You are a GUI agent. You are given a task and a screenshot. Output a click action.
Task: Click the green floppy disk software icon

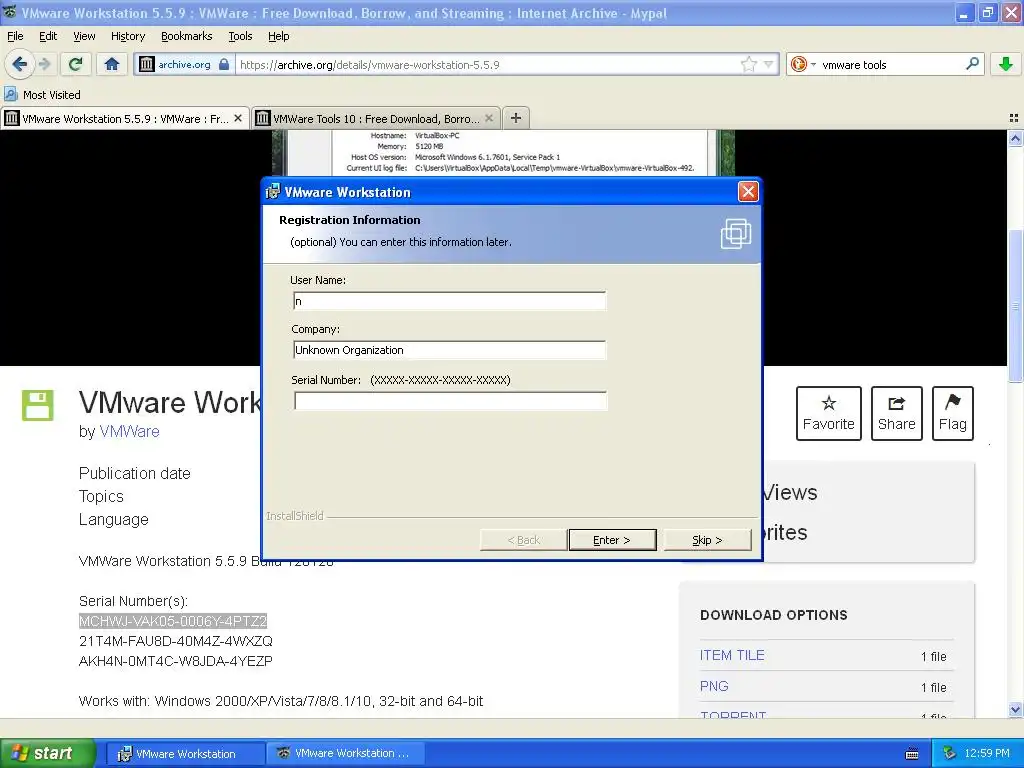pos(37,406)
